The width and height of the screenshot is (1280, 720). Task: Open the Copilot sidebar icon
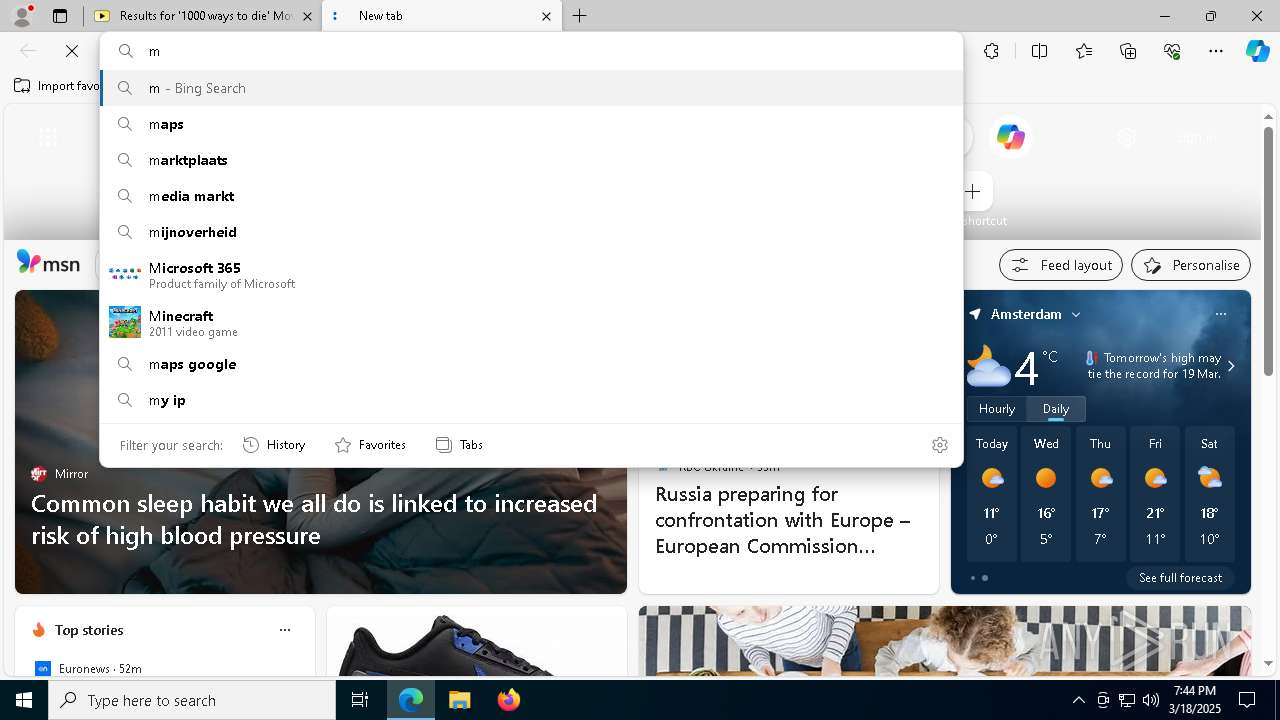click(x=1257, y=51)
